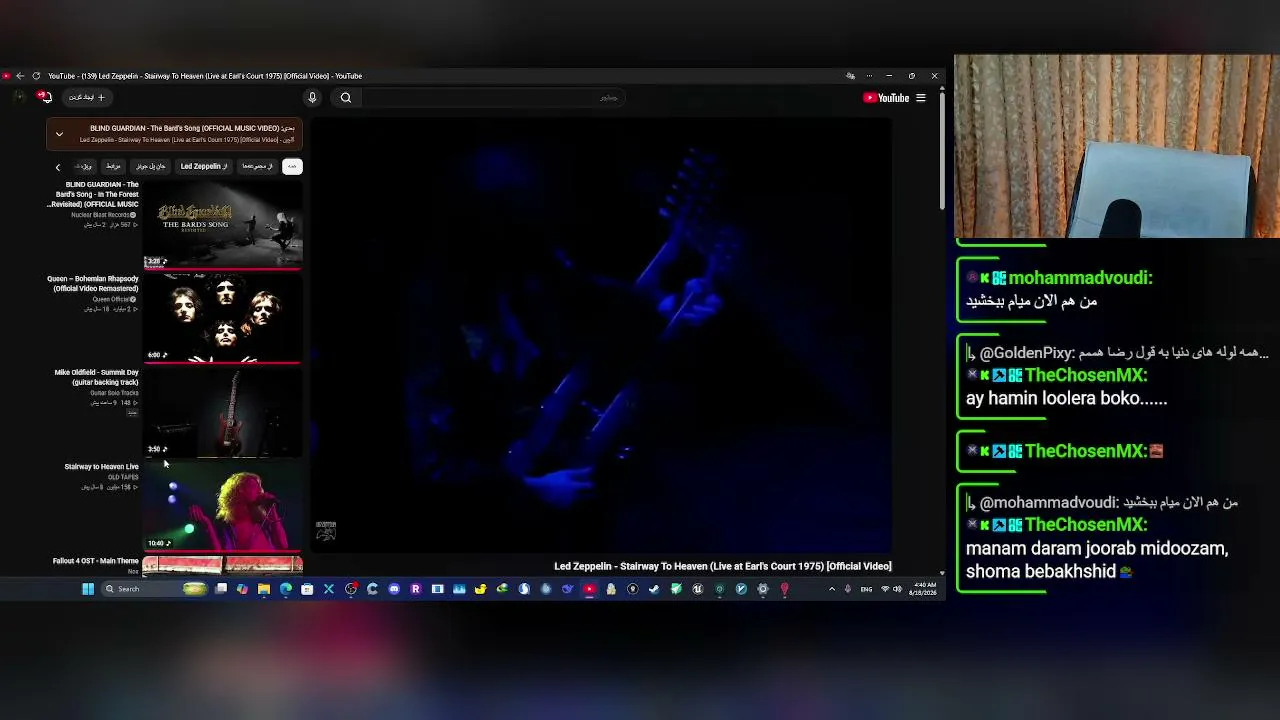This screenshot has width=1280, height=720.
Task: Select the filter chip left of Led Zeppelin
Action: click(151, 167)
